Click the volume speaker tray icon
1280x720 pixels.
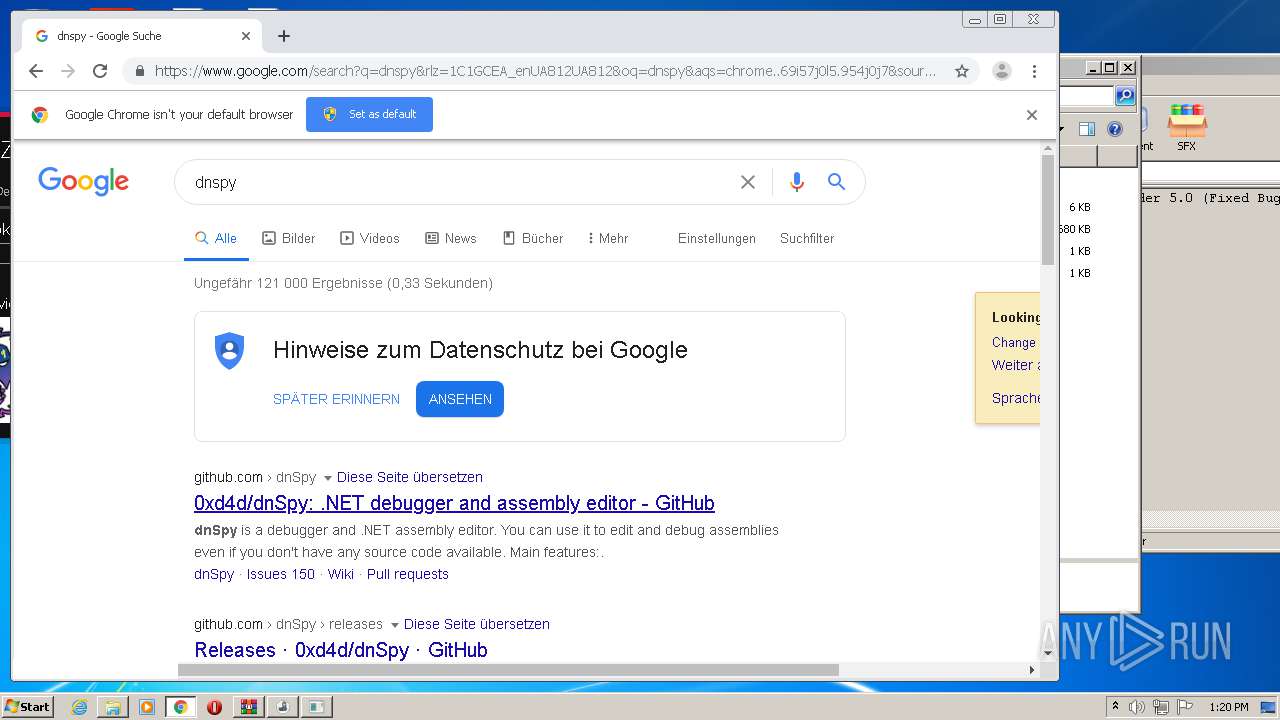1137,707
